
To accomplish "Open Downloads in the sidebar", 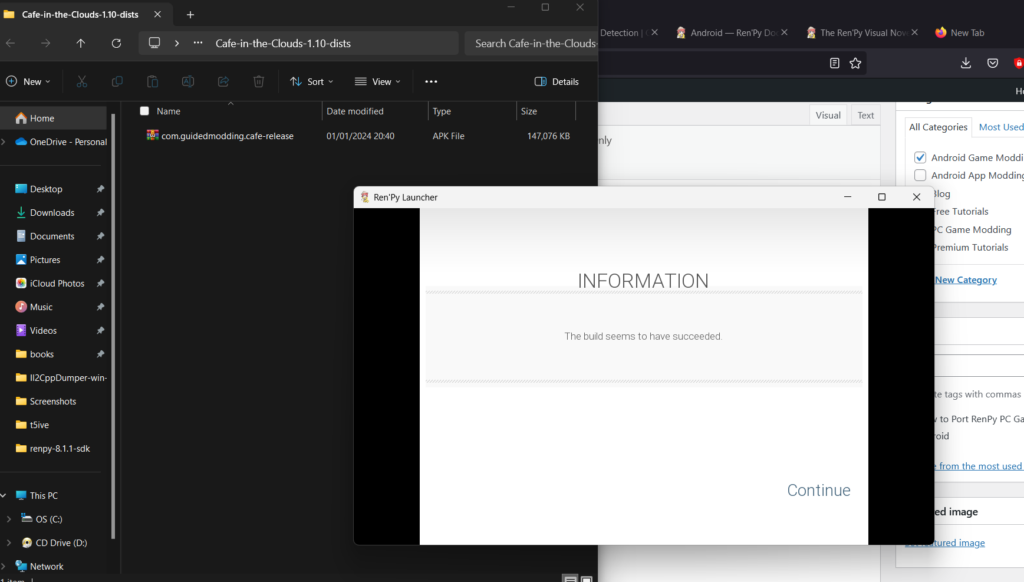I will (54, 212).
